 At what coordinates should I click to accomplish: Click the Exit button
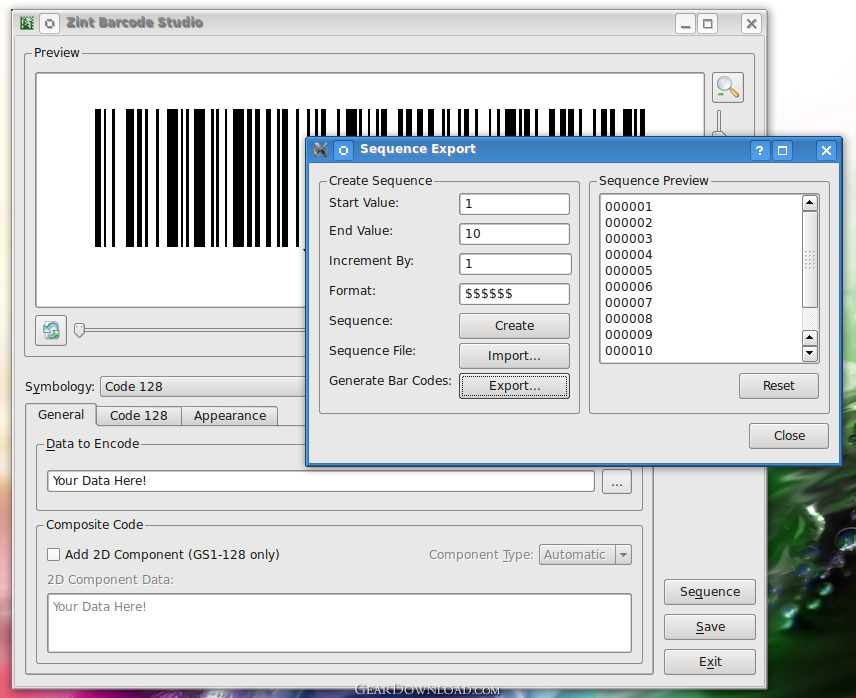pos(710,662)
